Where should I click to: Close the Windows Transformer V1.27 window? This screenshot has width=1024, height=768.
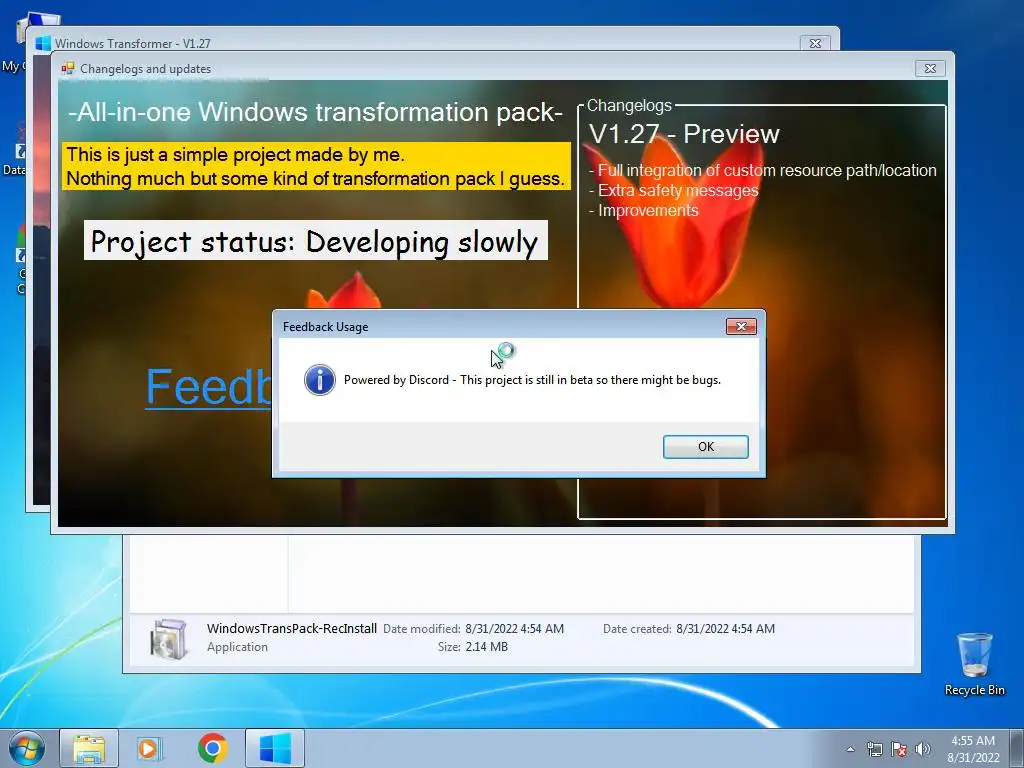[815, 44]
